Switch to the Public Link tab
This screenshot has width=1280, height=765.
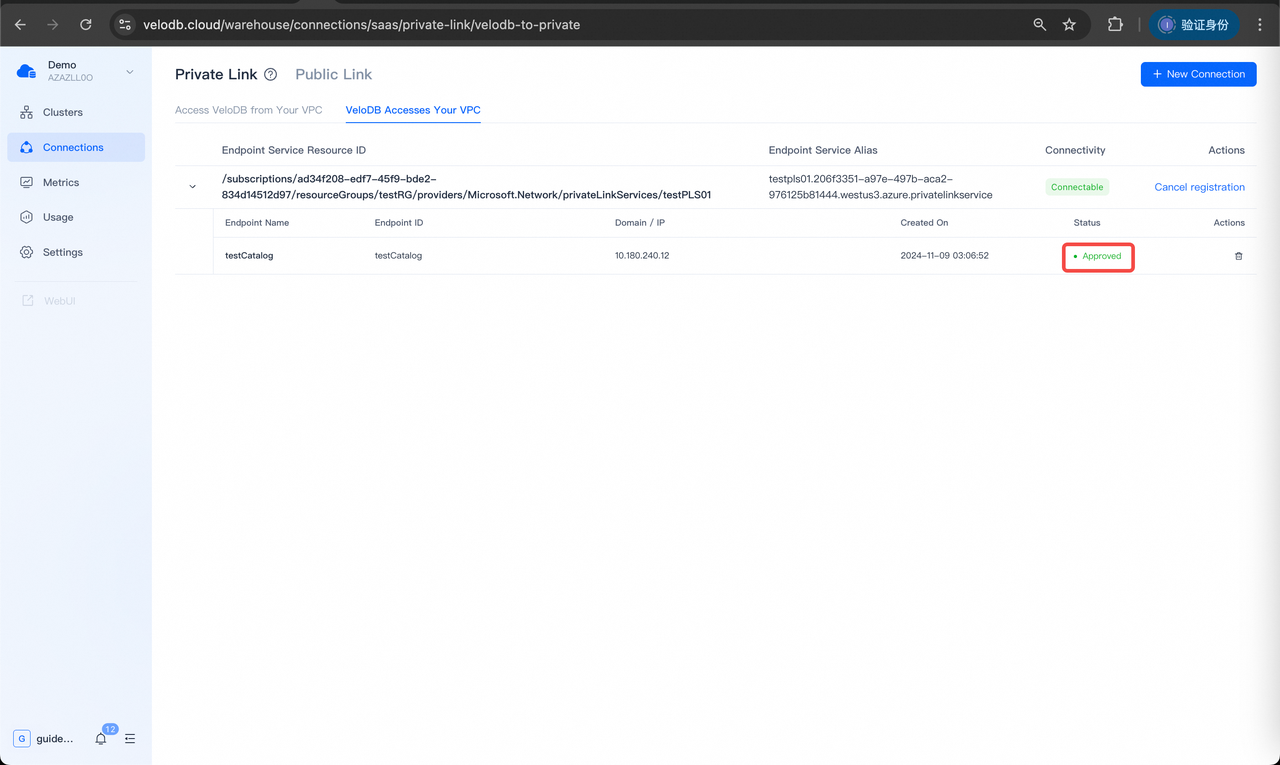(x=333, y=74)
